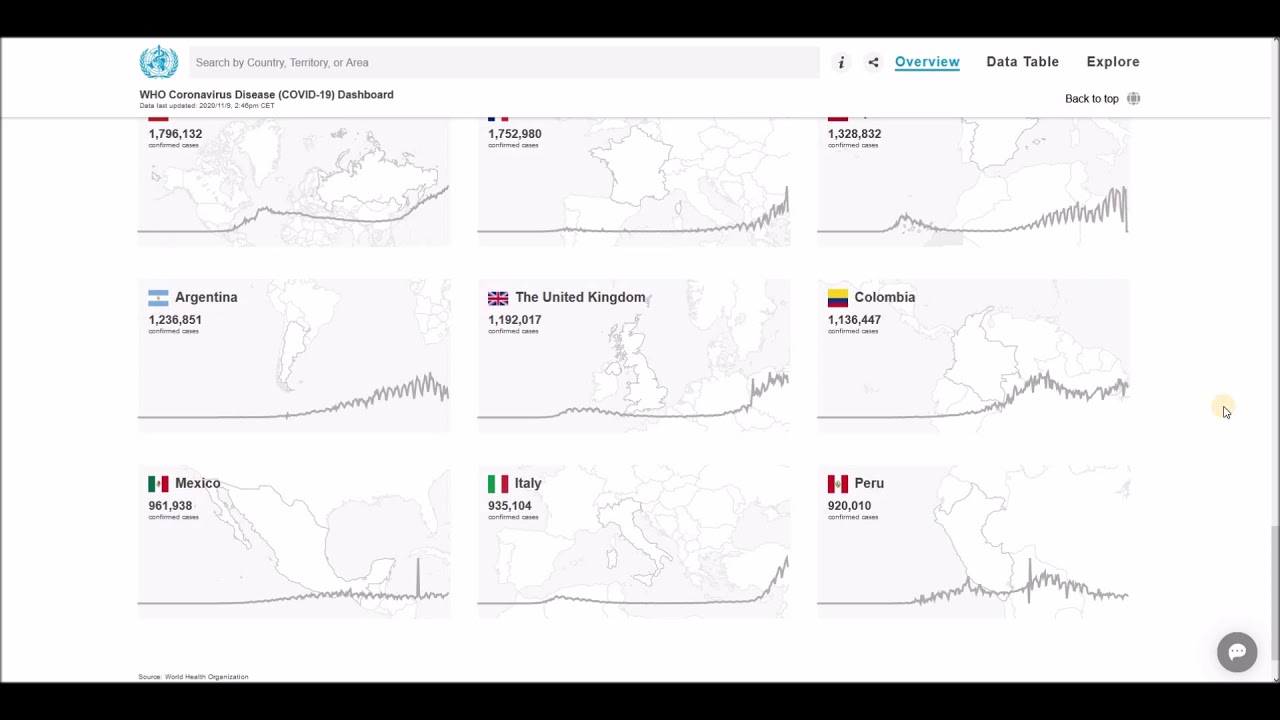Click the Back to top link
1280x720 pixels.
tap(1091, 99)
